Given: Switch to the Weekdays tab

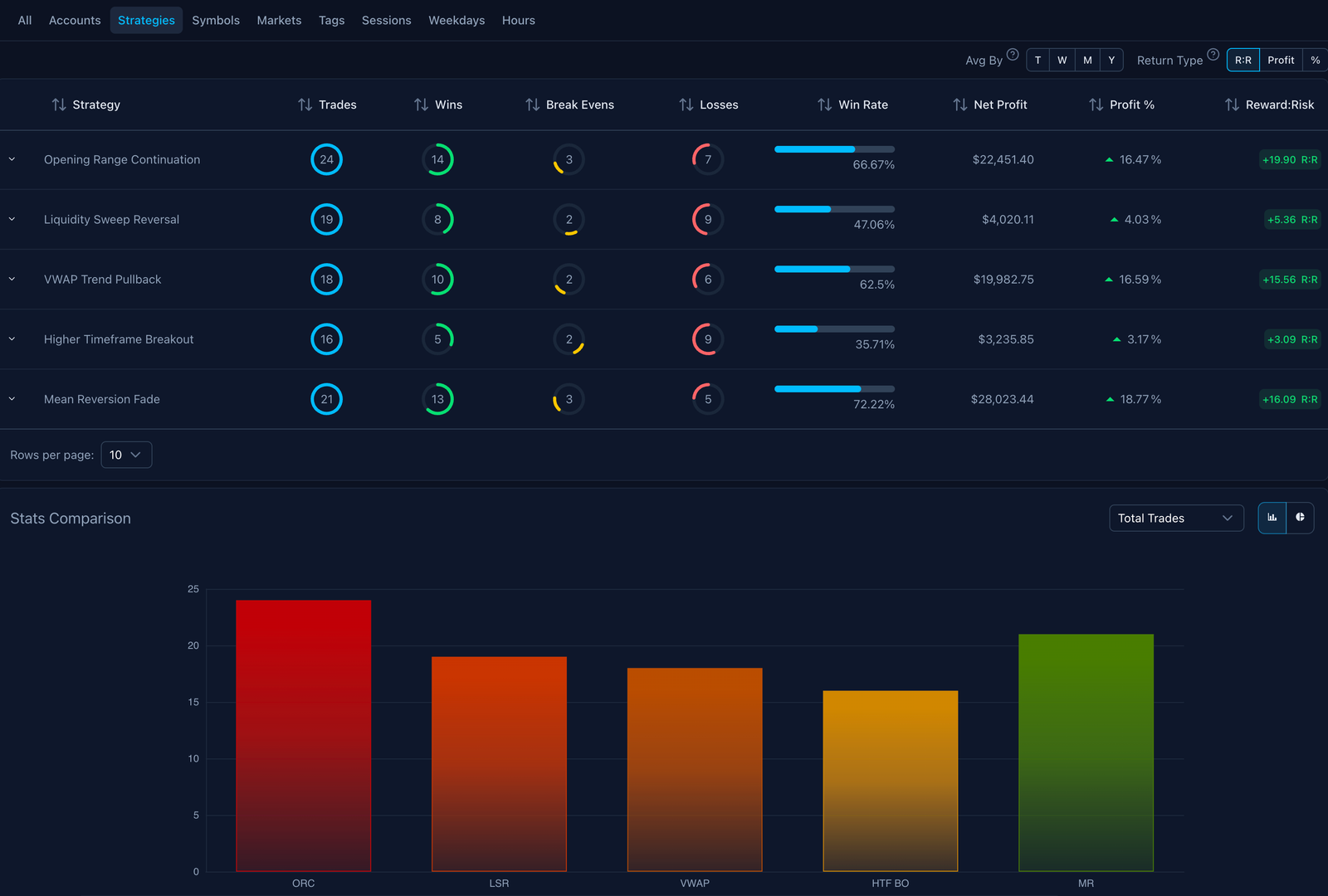Looking at the screenshot, I should click(456, 20).
